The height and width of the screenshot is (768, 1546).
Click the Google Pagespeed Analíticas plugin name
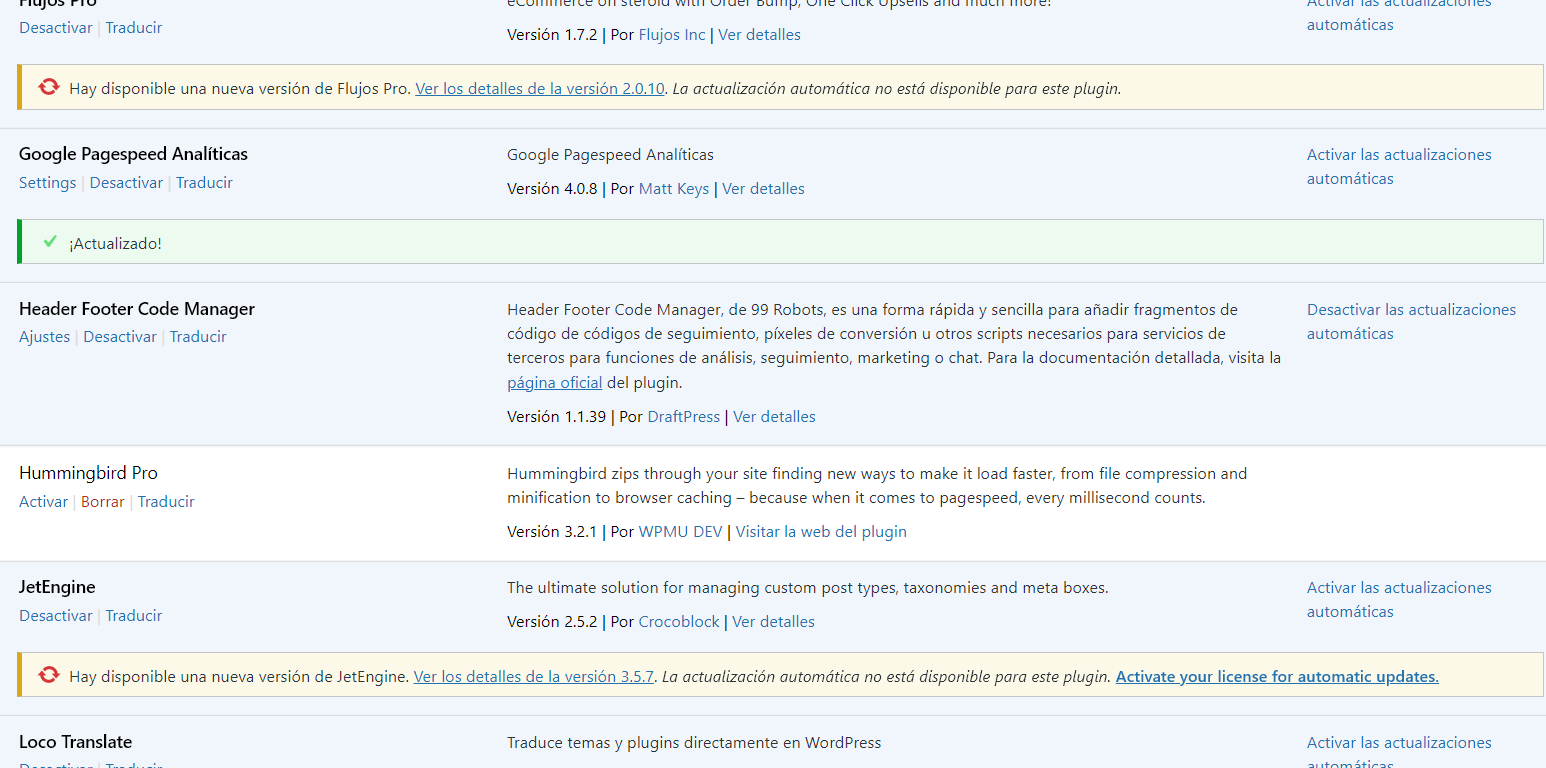pos(133,153)
